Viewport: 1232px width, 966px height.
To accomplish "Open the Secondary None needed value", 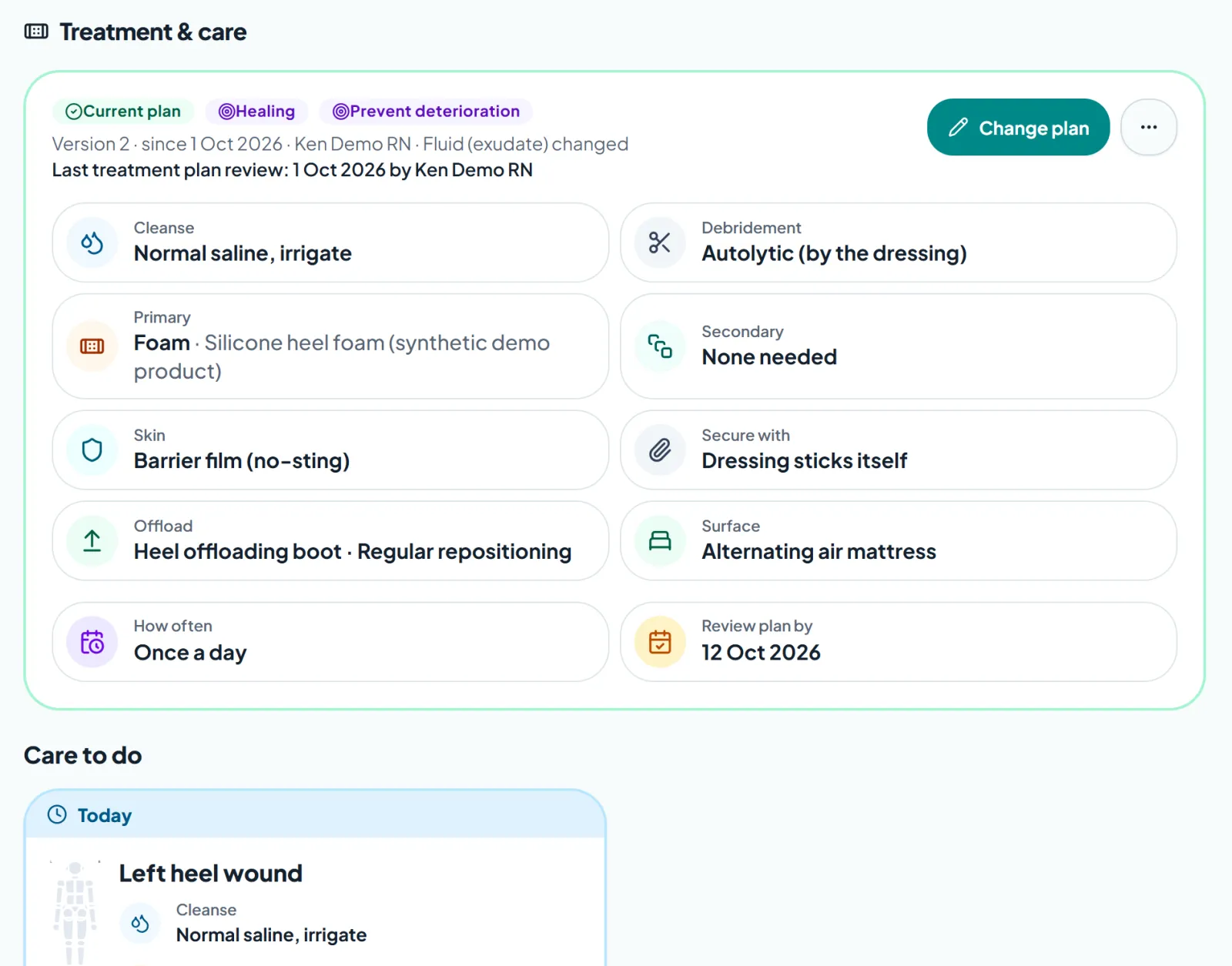I will (769, 357).
